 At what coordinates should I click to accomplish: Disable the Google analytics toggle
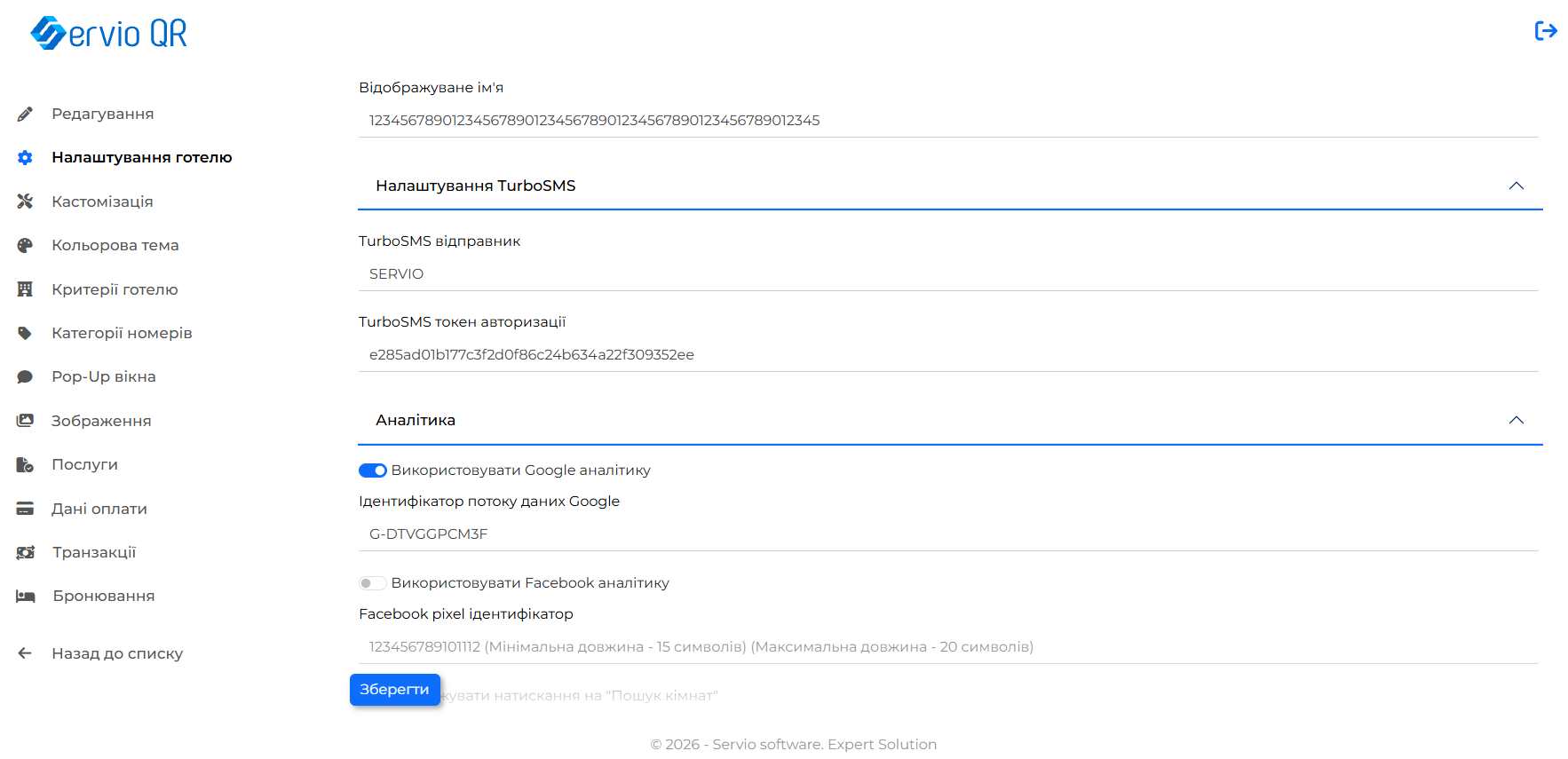pyautogui.click(x=372, y=470)
